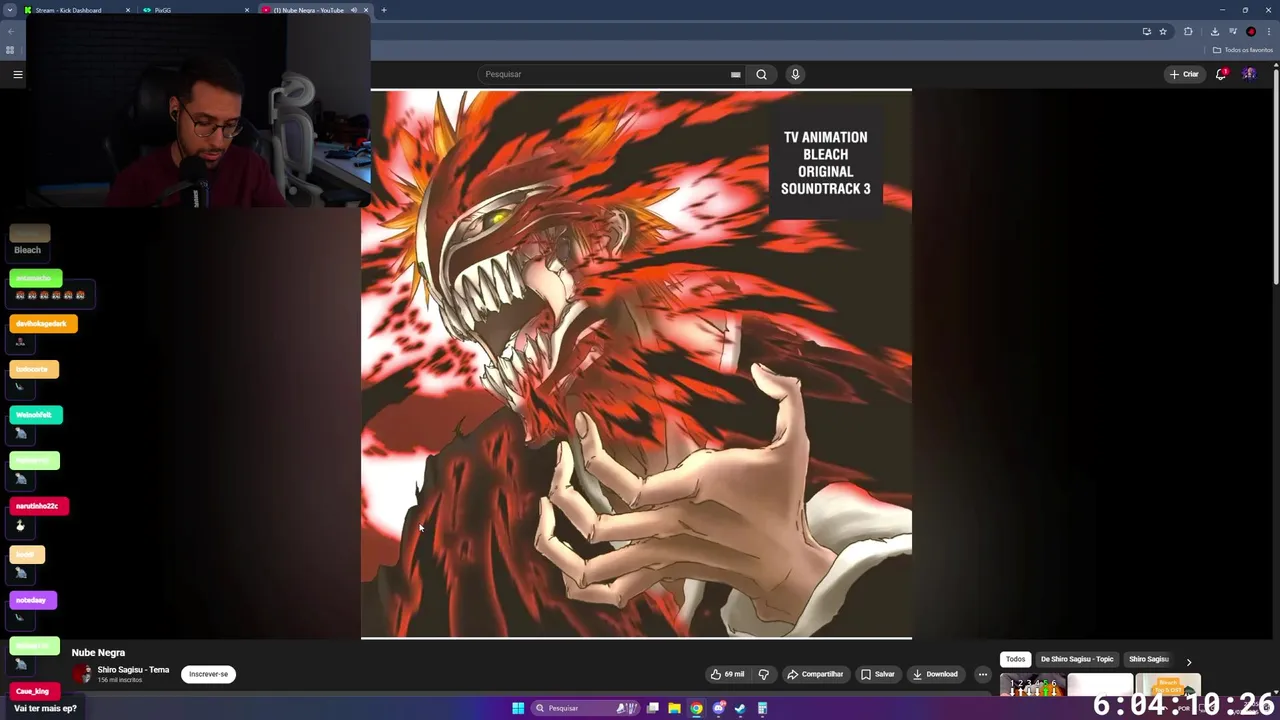
Task: Mute the YouTube tab via speaker icon
Action: click(x=354, y=10)
